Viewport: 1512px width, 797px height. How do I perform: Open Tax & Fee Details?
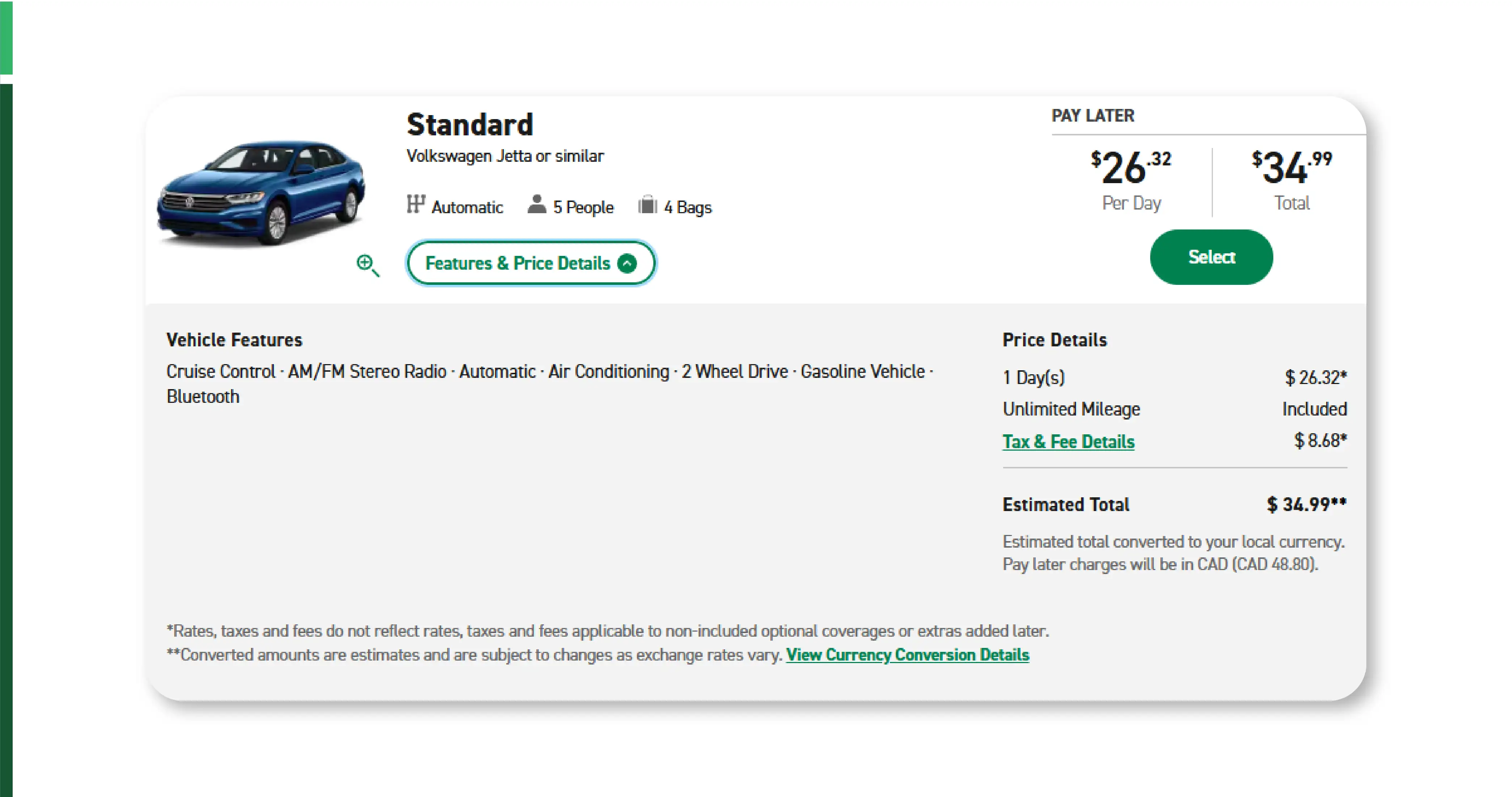(1068, 441)
